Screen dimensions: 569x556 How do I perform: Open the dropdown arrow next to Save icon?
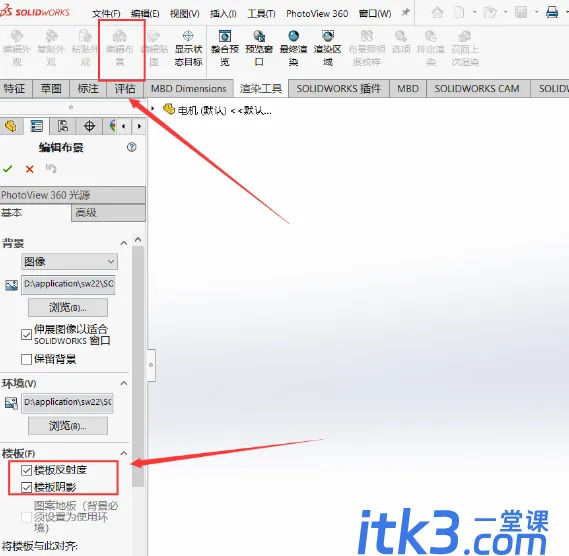point(536,12)
